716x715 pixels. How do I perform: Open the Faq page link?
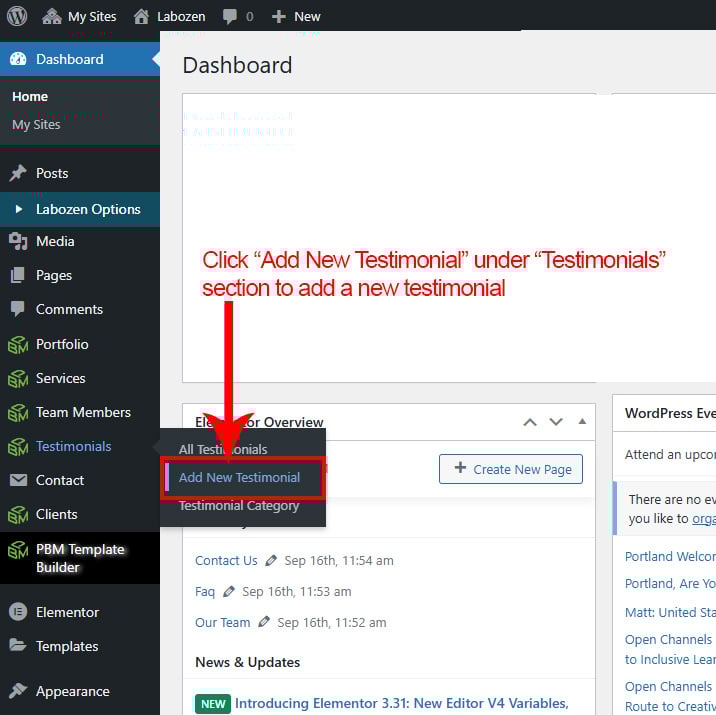(205, 591)
